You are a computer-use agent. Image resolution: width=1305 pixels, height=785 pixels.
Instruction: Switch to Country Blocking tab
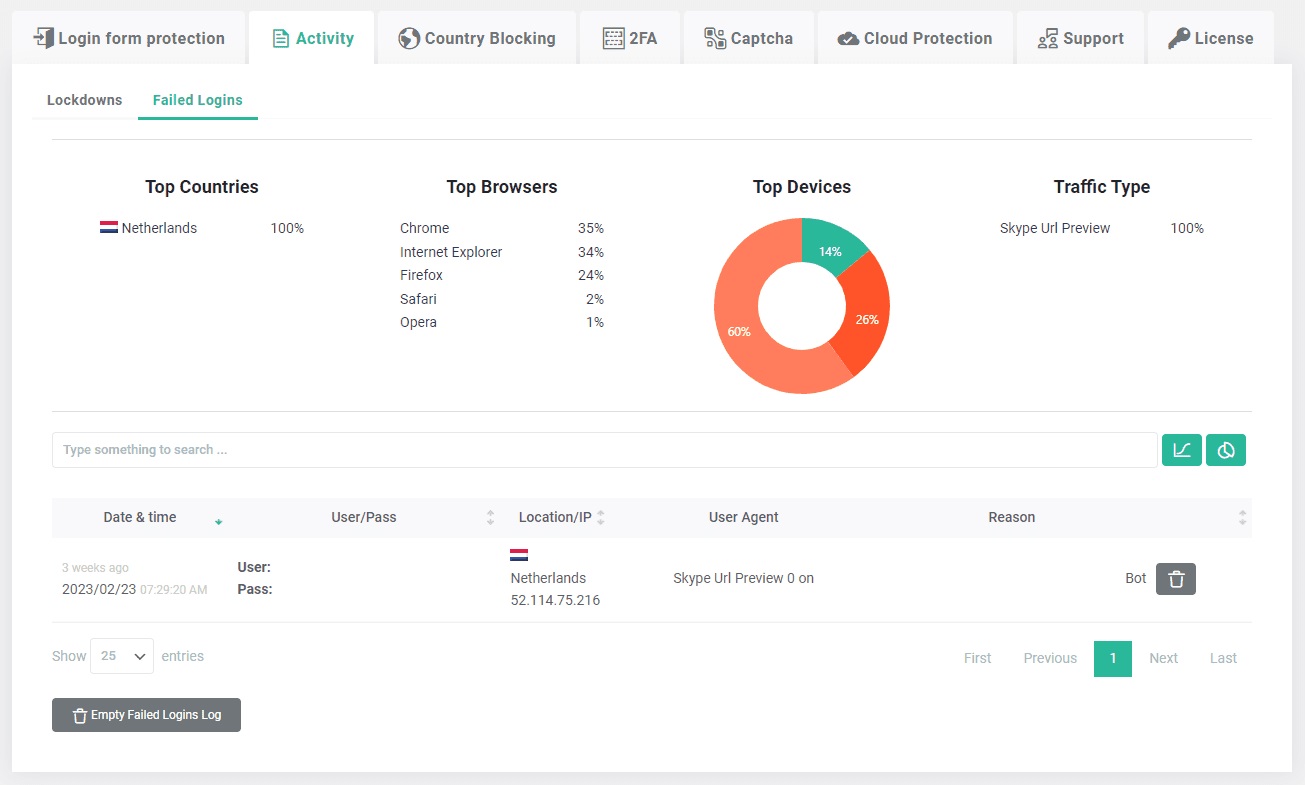476,38
